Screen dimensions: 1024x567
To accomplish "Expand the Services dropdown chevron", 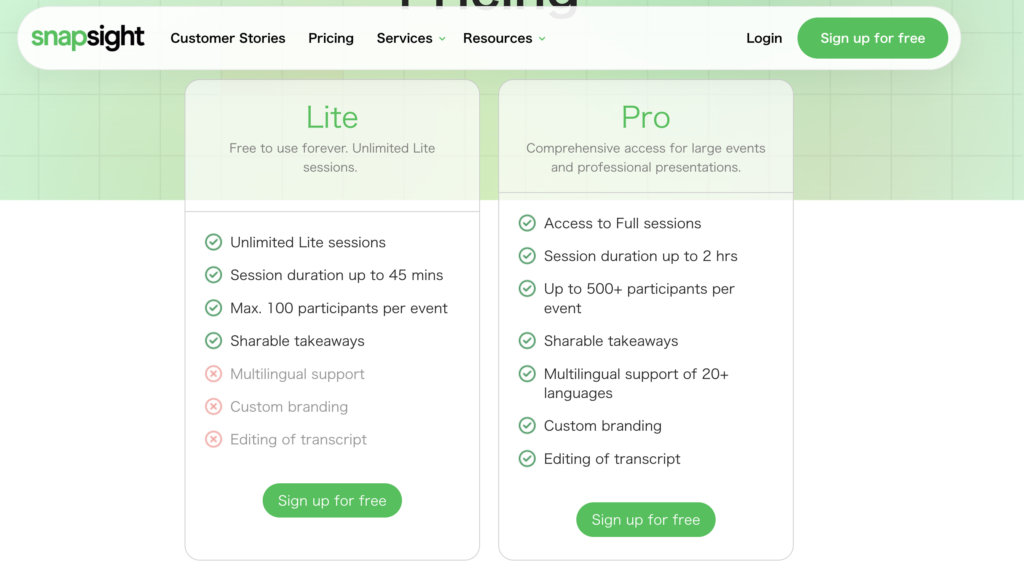I will [442, 39].
